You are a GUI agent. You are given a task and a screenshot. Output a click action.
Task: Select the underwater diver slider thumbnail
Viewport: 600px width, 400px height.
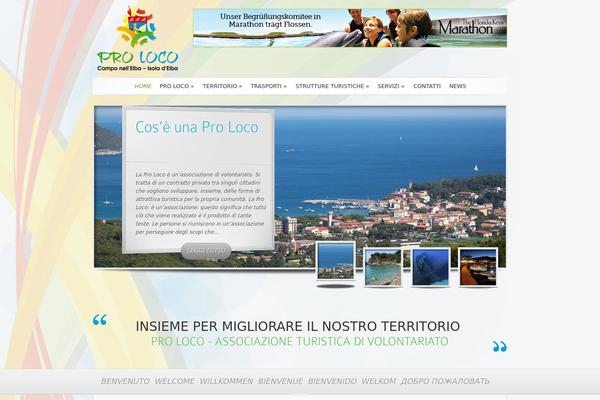click(430, 267)
